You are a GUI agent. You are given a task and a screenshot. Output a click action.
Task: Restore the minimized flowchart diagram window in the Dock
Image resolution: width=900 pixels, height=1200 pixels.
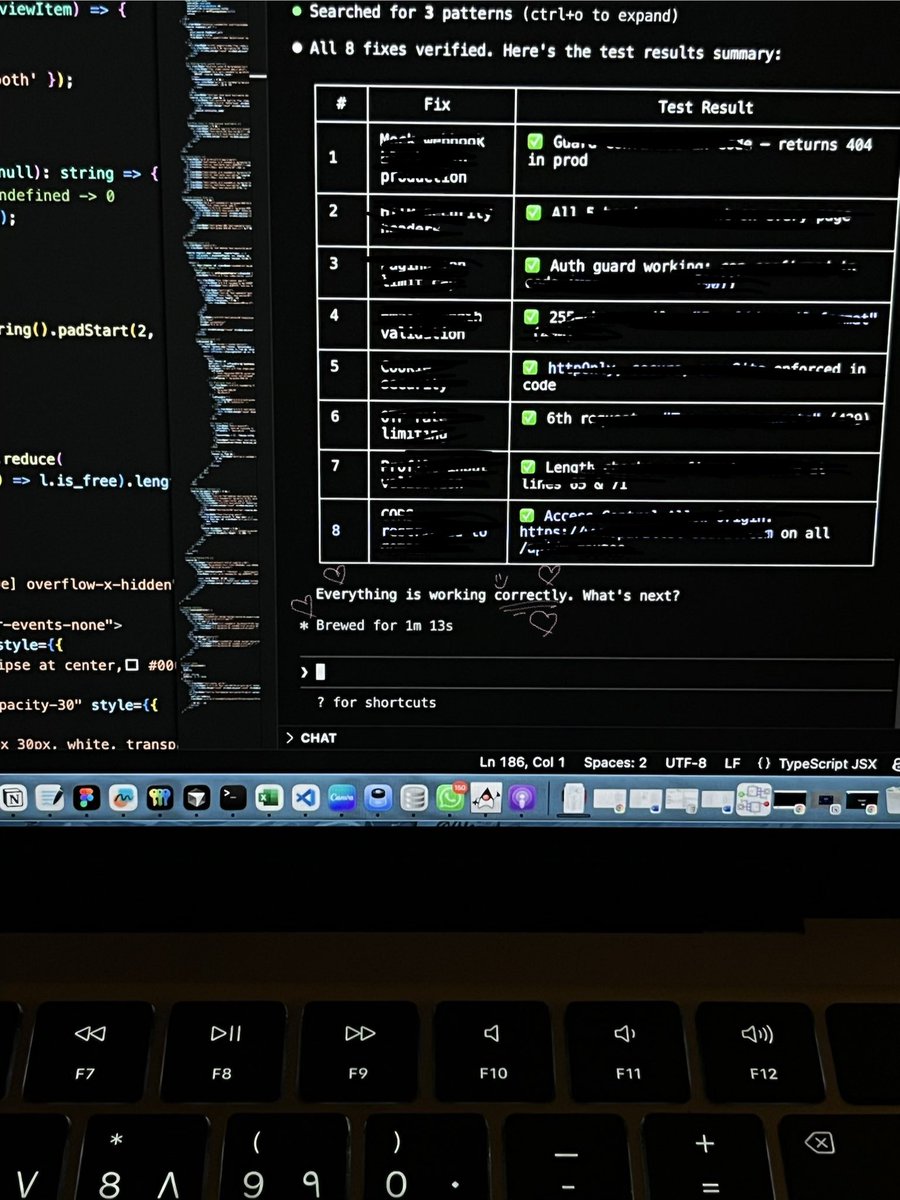[752, 798]
